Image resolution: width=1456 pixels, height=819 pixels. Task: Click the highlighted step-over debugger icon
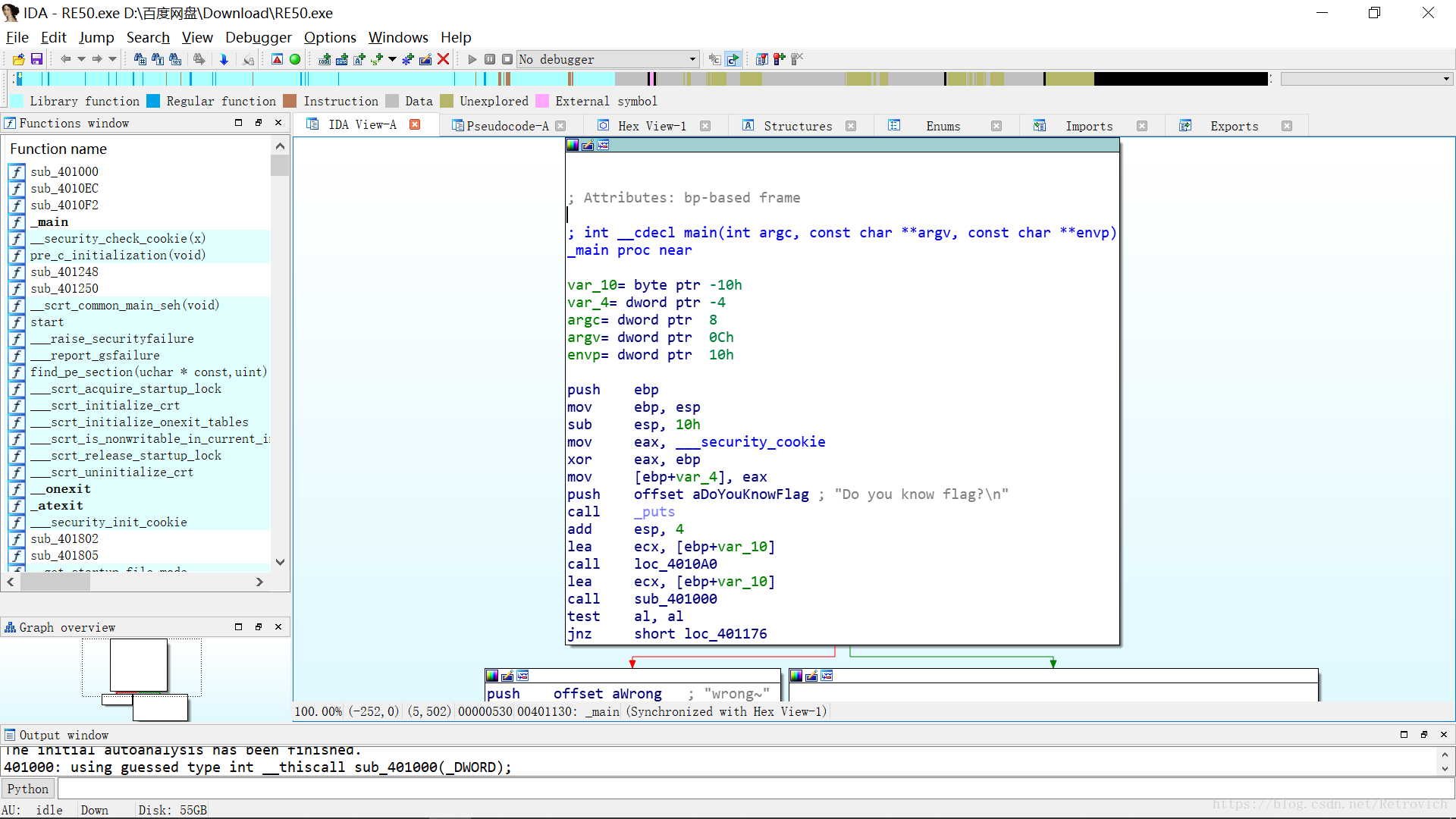click(733, 59)
